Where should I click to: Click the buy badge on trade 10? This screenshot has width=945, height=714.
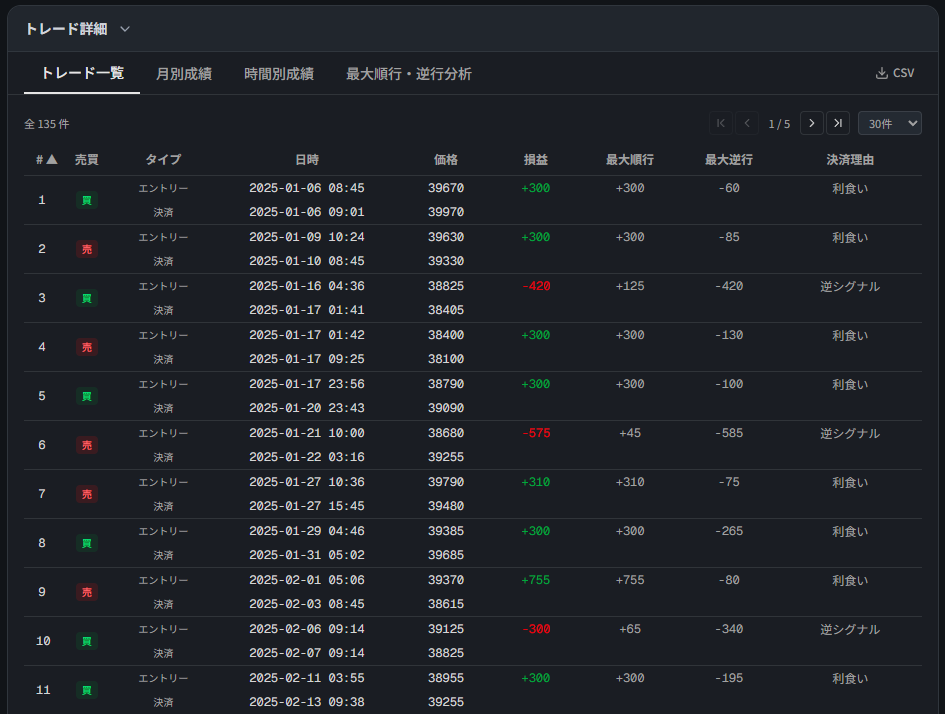(x=87, y=641)
